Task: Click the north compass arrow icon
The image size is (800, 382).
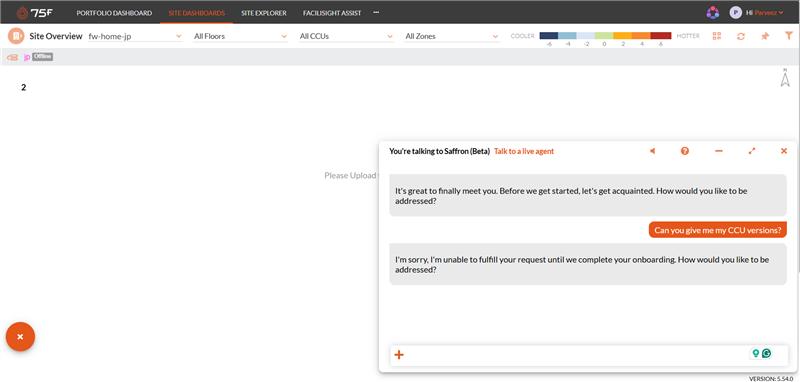Action: pos(785,78)
